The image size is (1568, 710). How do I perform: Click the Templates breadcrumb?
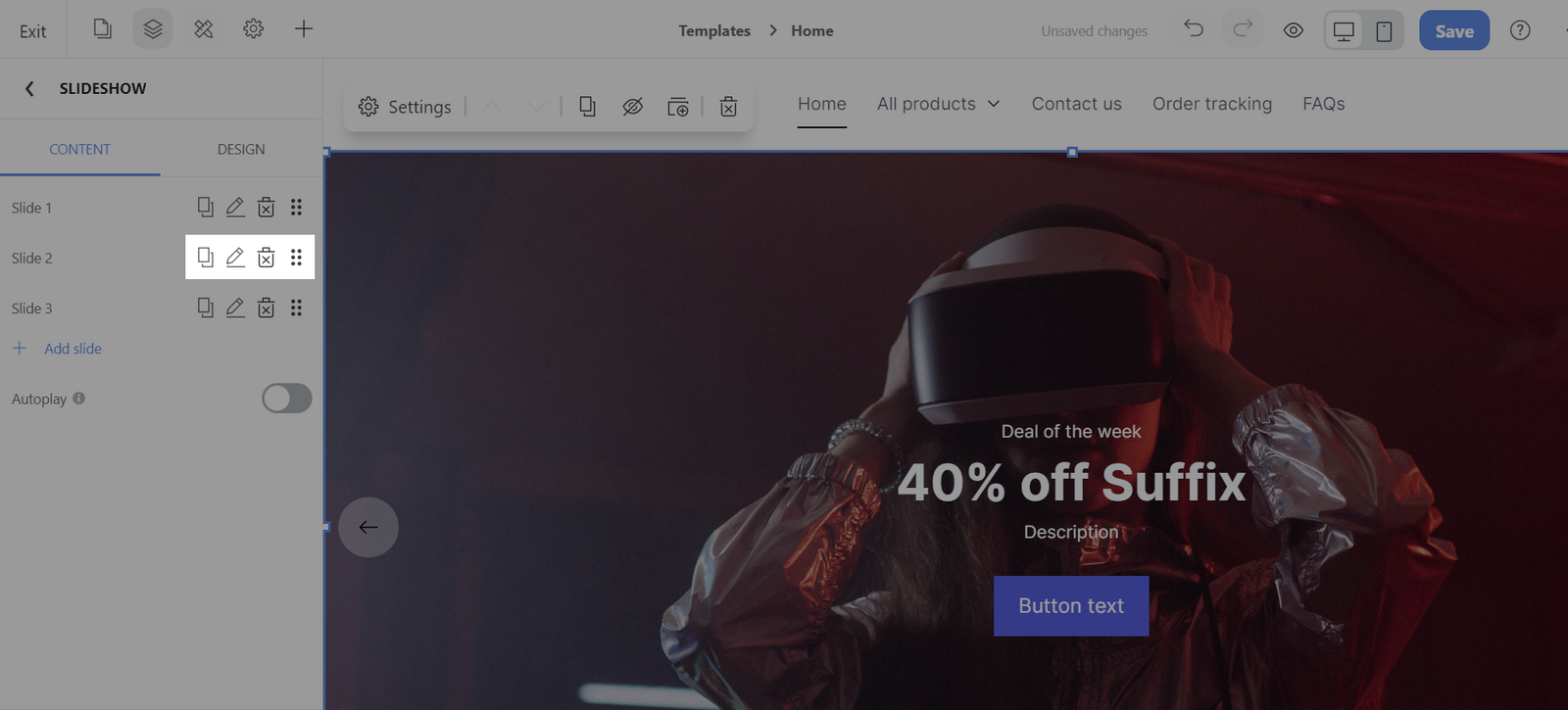point(714,30)
